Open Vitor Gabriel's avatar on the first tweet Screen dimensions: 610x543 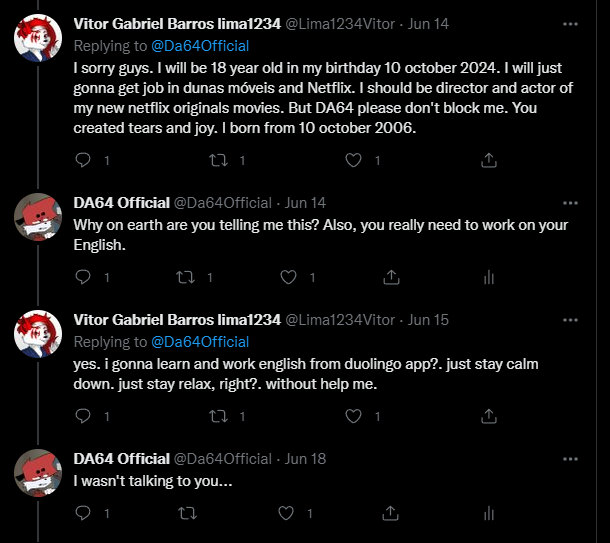[x=39, y=38]
